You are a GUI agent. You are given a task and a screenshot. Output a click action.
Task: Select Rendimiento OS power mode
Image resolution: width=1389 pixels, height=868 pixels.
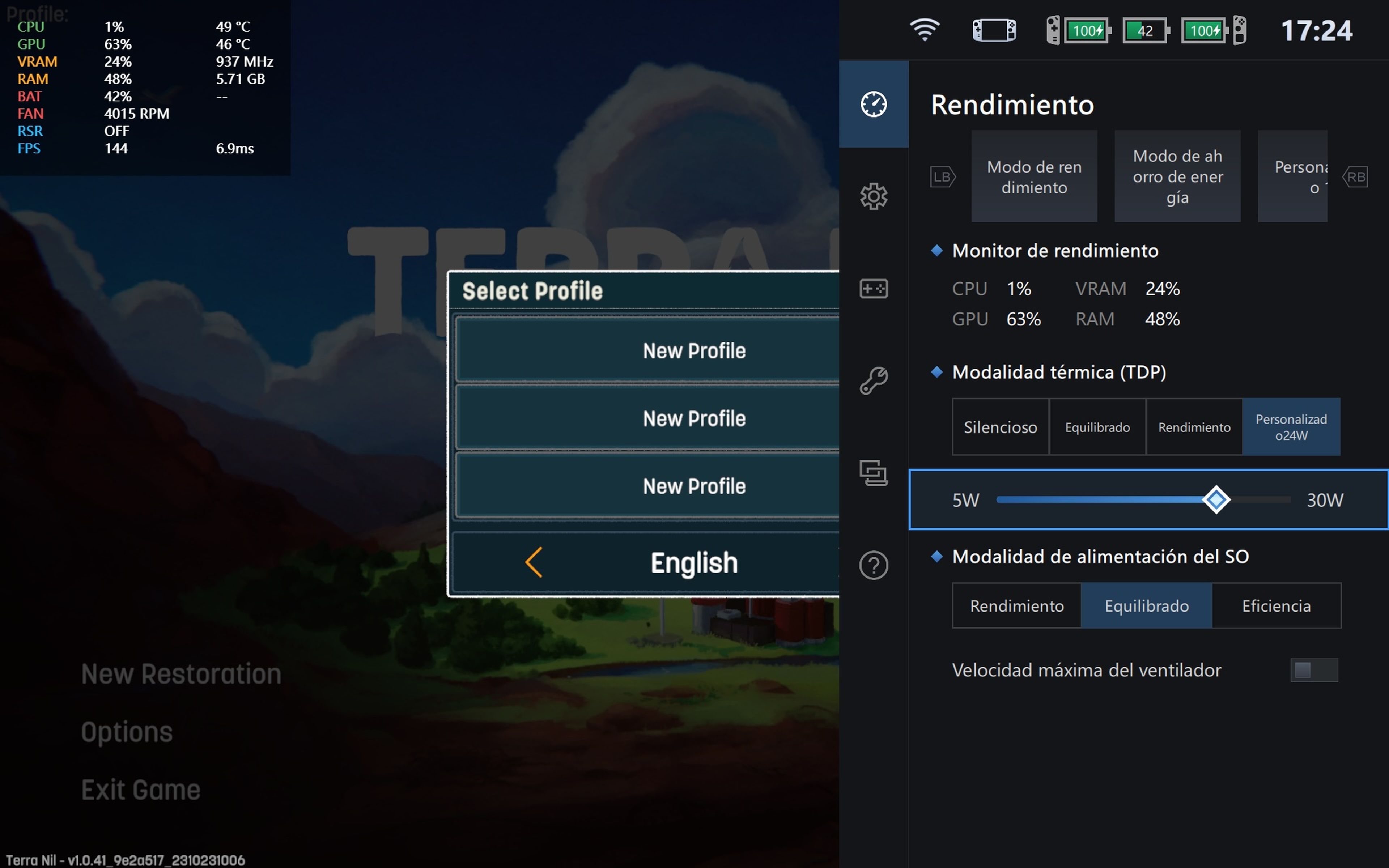pyautogui.click(x=1016, y=606)
